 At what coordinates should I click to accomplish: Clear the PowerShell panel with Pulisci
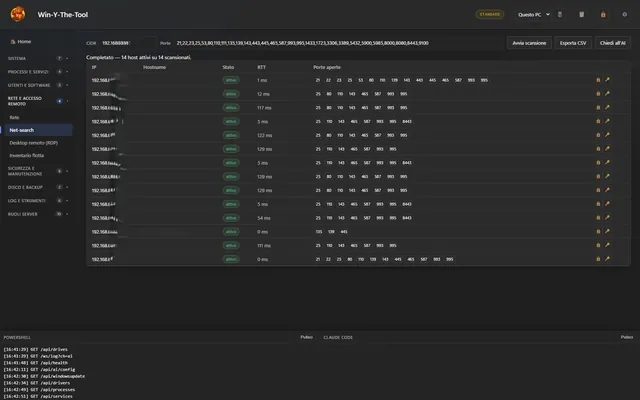(x=307, y=337)
